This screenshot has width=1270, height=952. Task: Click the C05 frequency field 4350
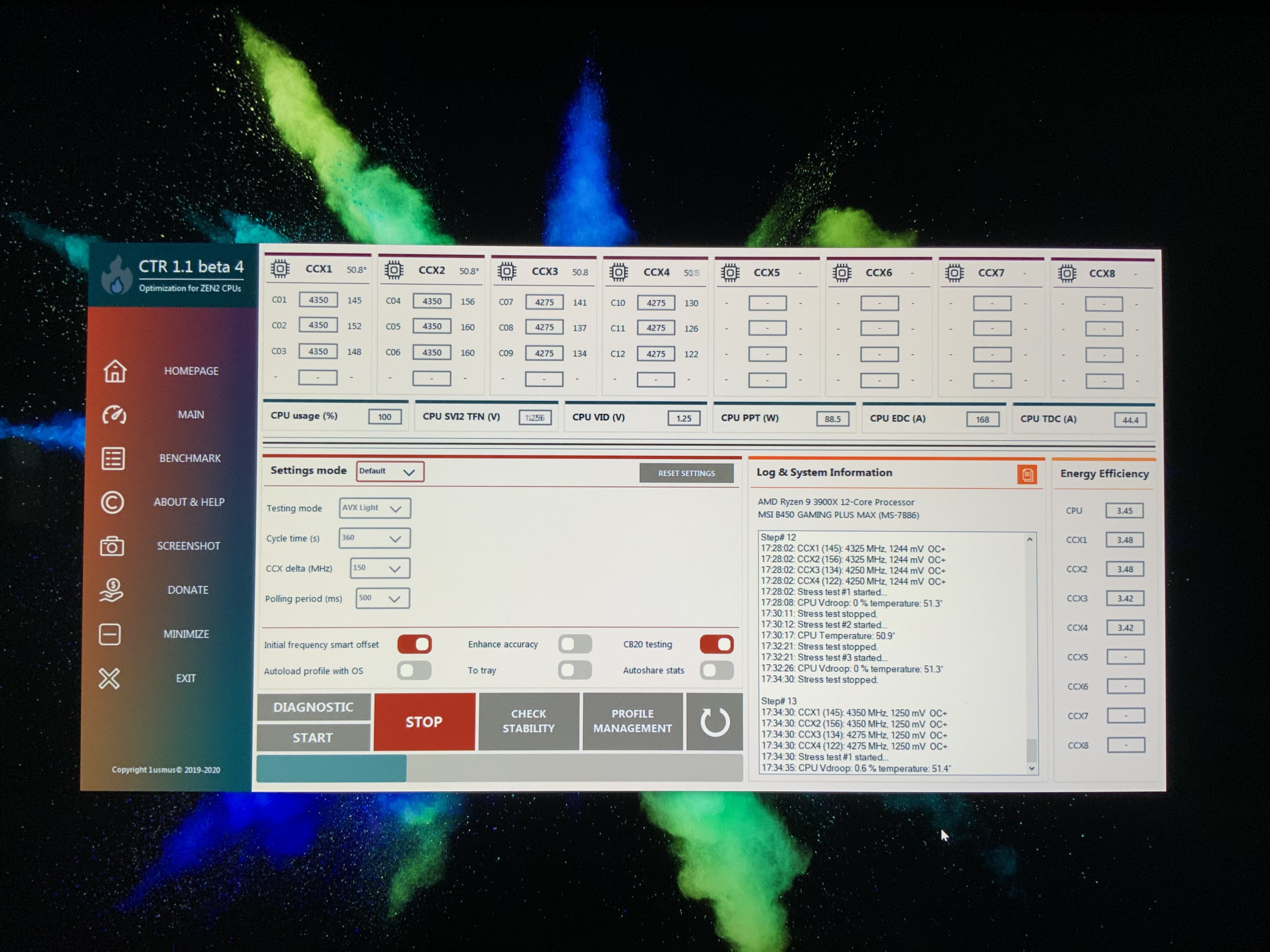[x=432, y=326]
